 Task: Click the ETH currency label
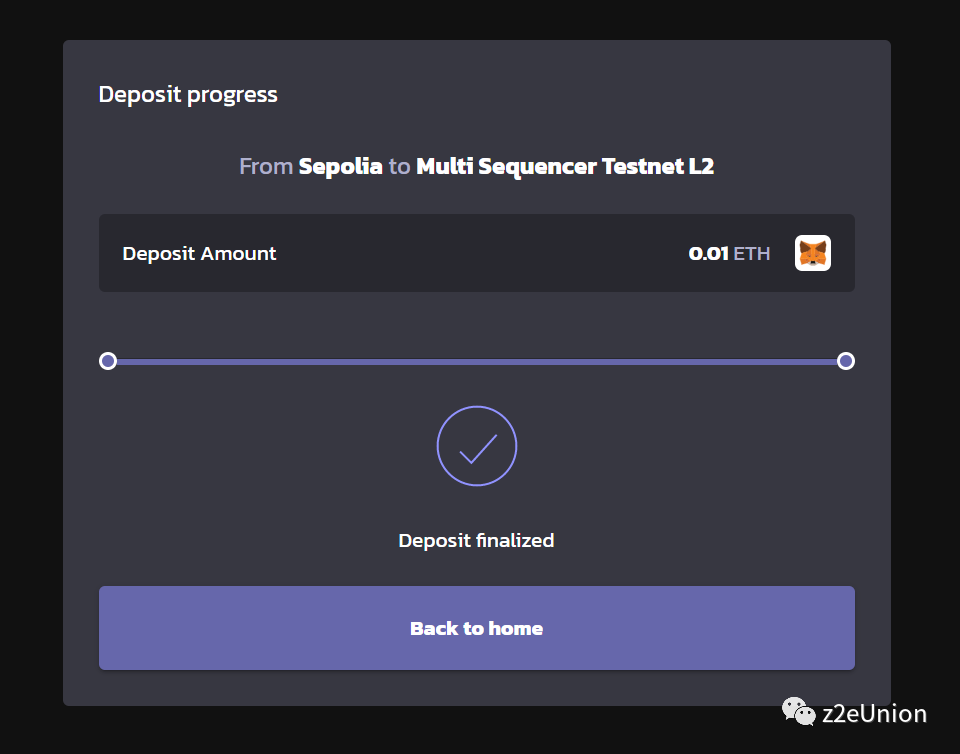point(752,254)
